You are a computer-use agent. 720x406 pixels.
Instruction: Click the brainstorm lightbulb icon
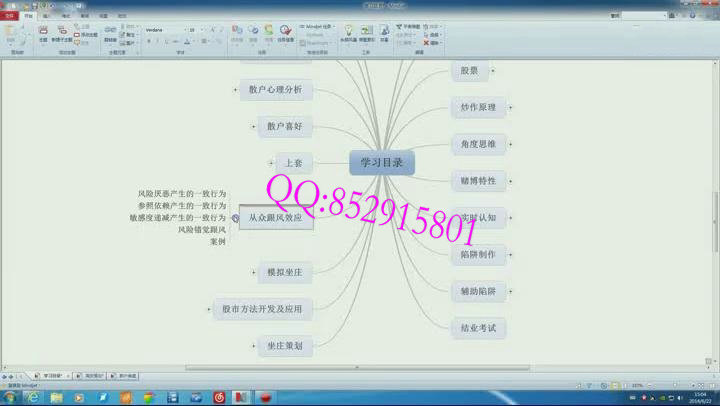(349, 31)
